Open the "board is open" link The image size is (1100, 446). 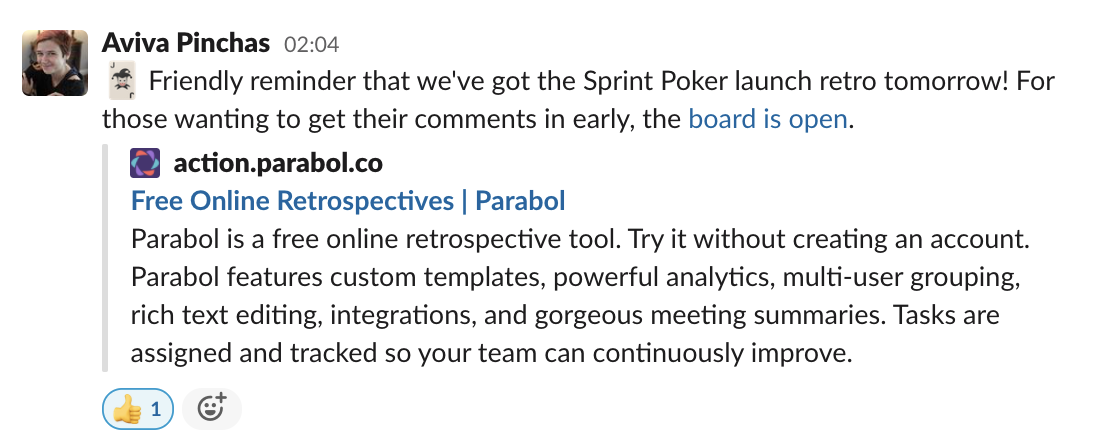(x=768, y=120)
